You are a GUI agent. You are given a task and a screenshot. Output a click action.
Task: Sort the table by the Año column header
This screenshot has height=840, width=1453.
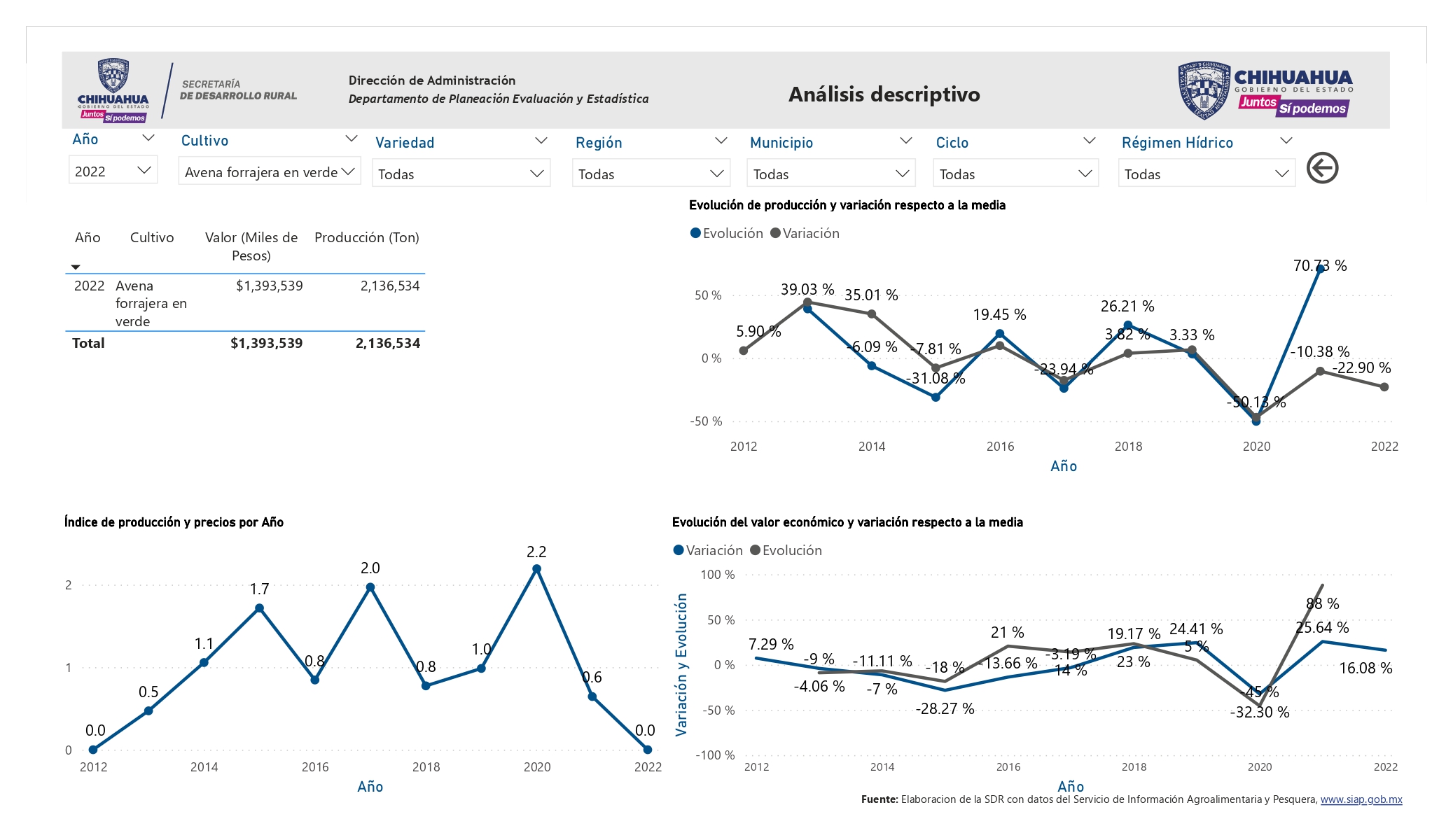88,237
